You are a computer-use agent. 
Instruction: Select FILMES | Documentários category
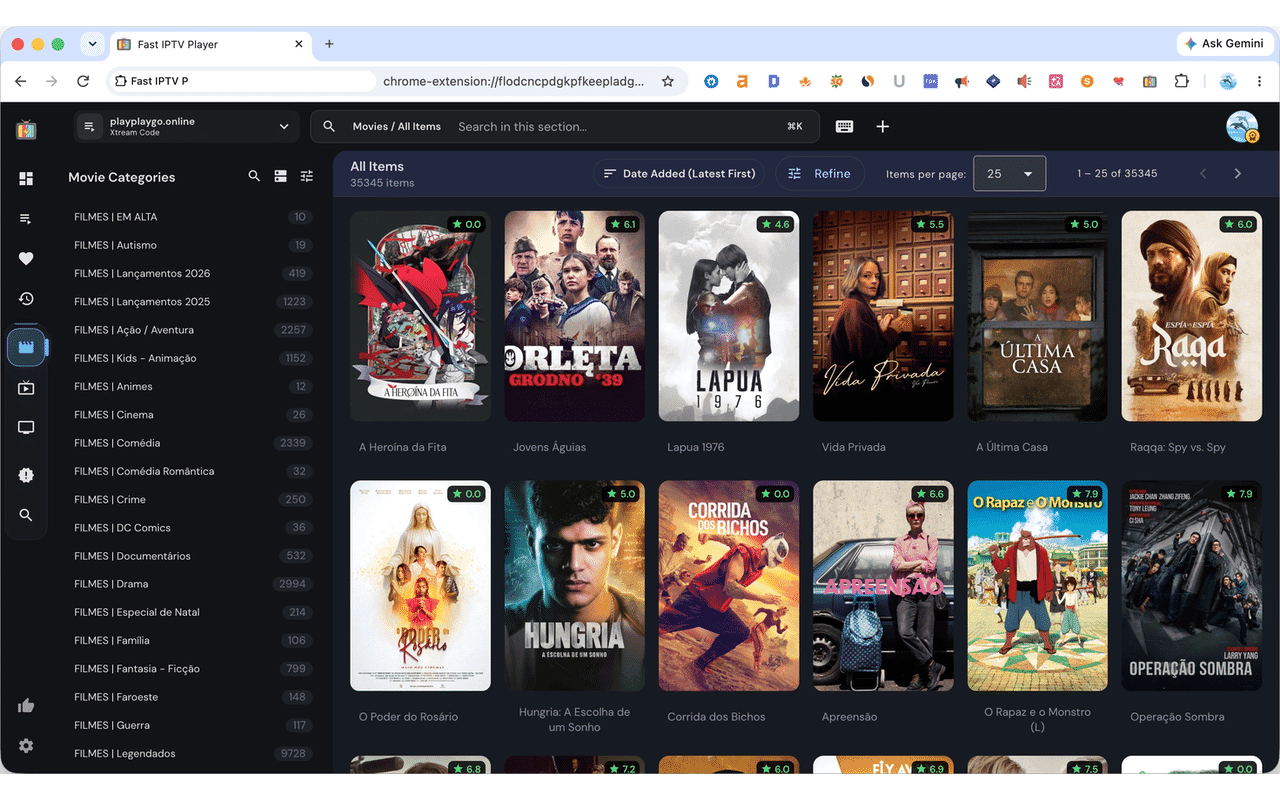[x=190, y=556]
